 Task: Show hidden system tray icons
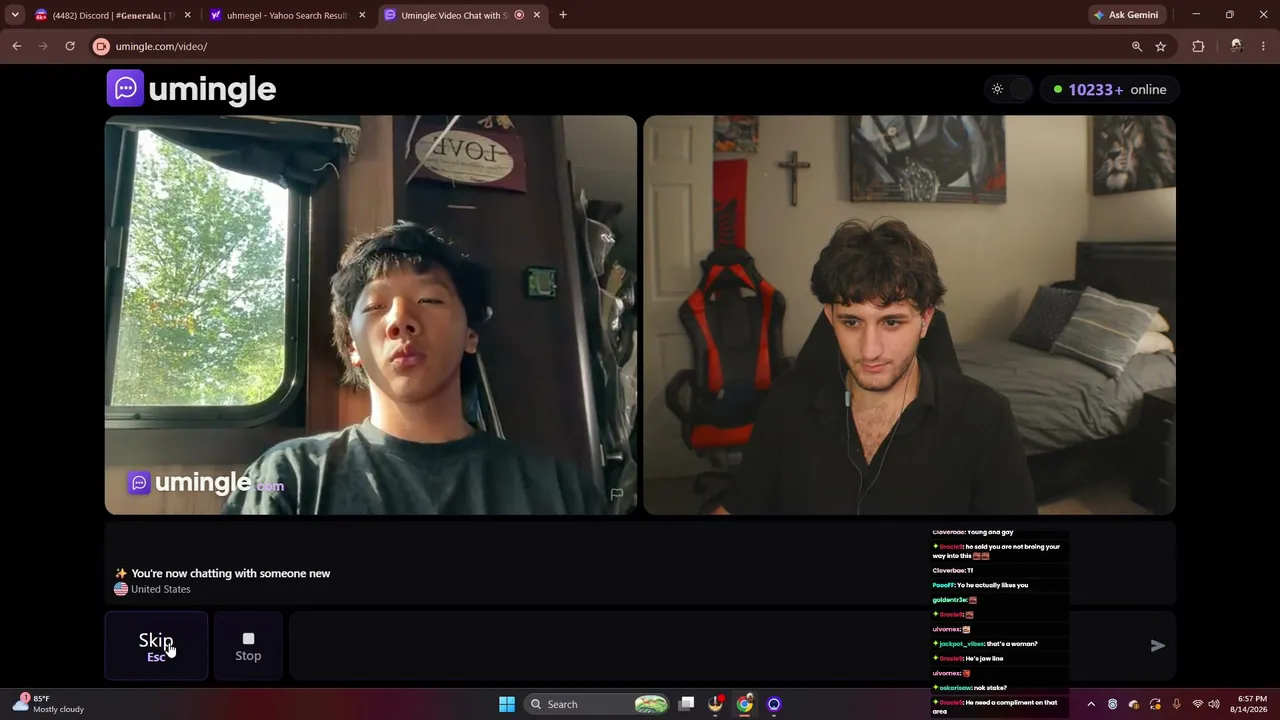pyautogui.click(x=1090, y=704)
